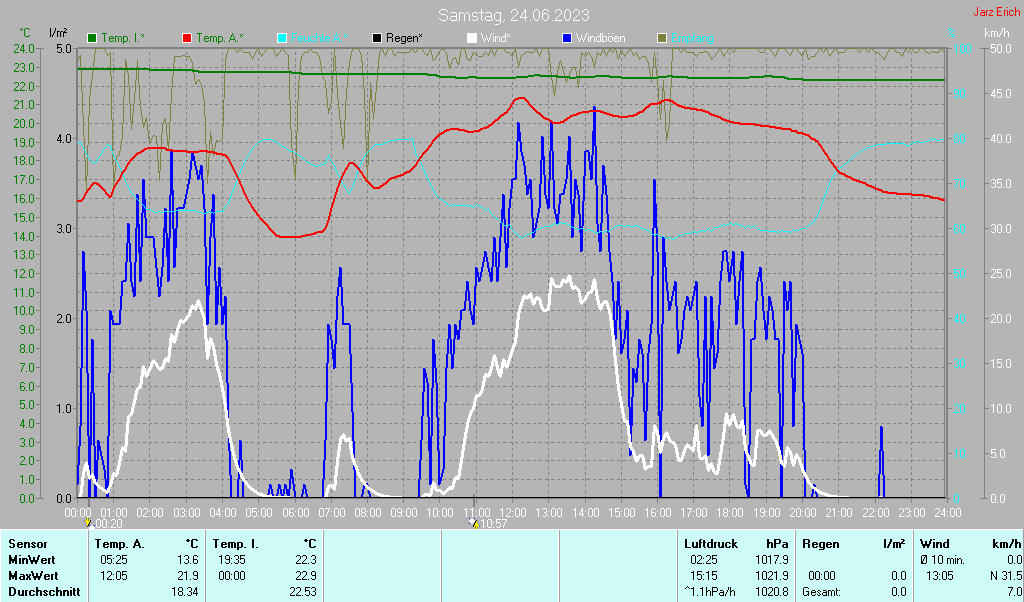Click the green Temp. I. legend square
1024x602 pixels.
(93, 38)
